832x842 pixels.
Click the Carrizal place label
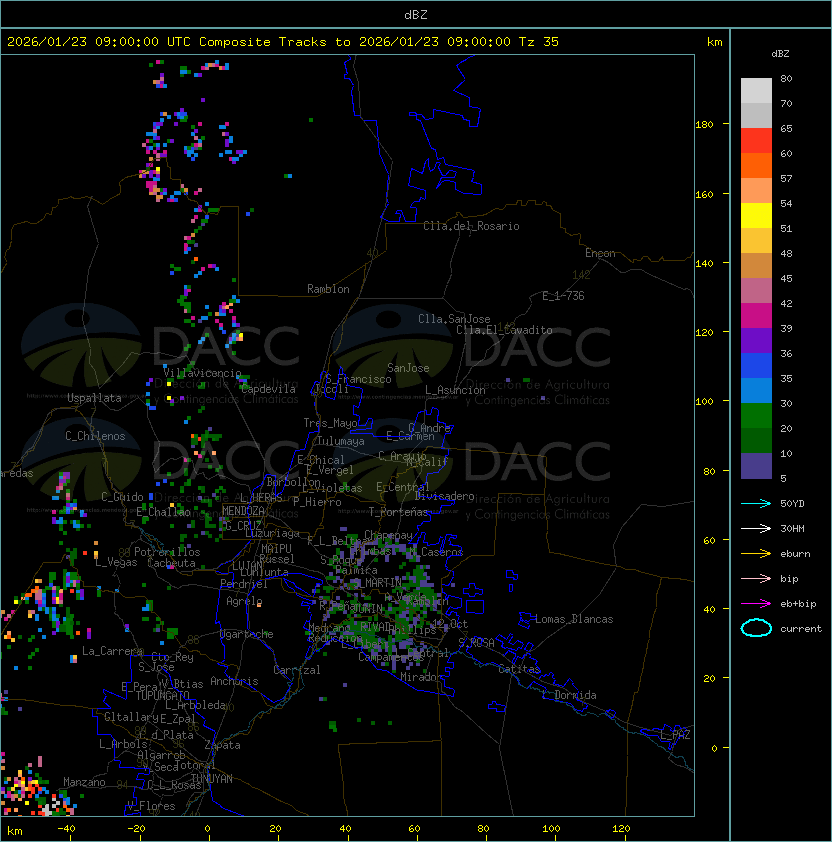(297, 670)
